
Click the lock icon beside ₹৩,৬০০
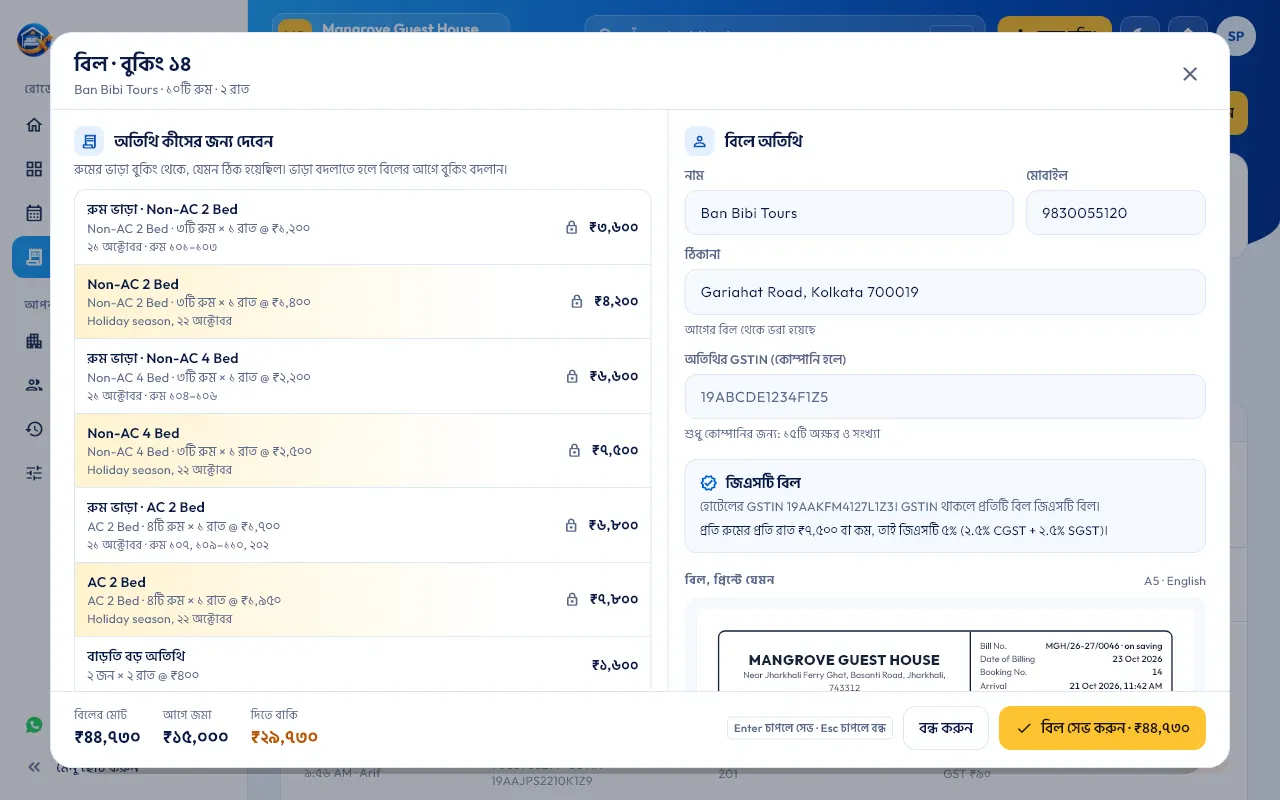point(572,227)
